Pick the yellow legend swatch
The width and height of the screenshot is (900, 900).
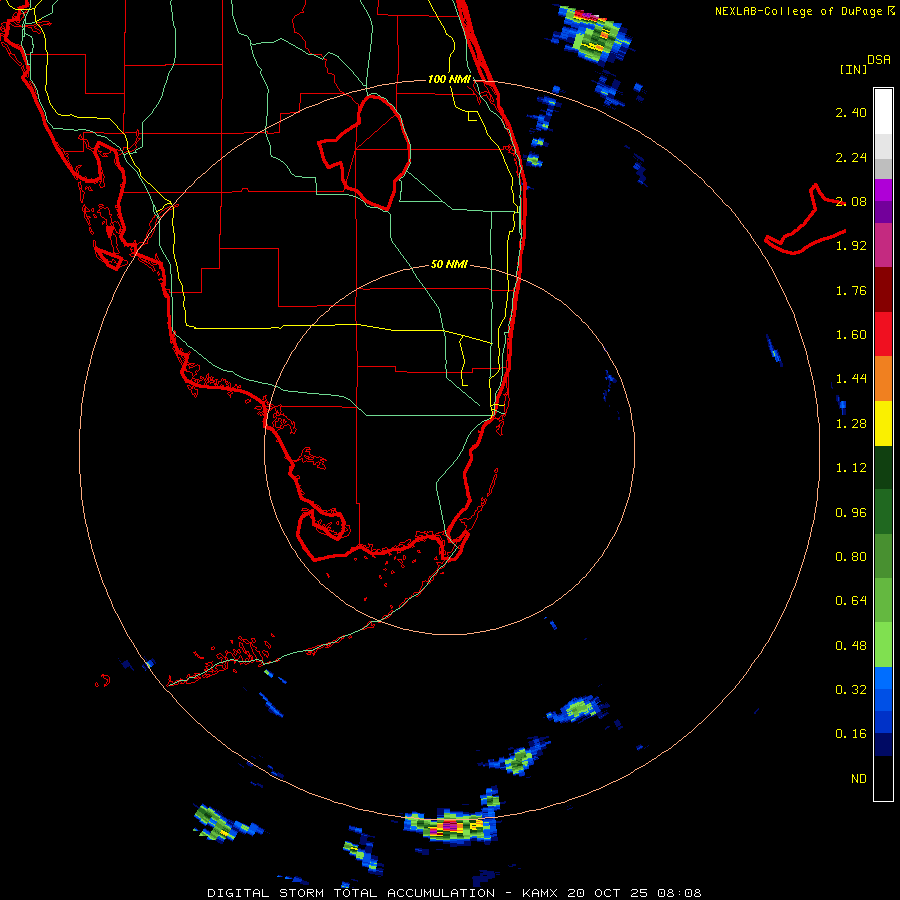(x=883, y=424)
